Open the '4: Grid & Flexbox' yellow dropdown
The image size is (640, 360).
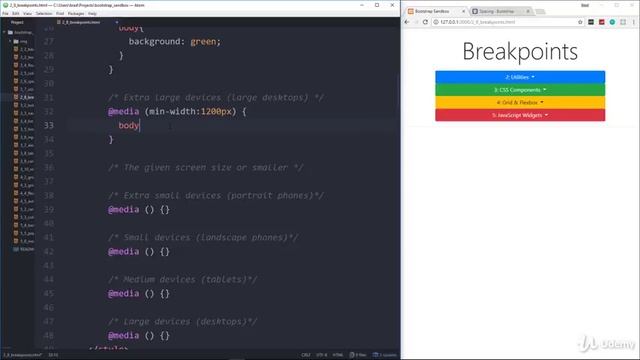pos(520,102)
